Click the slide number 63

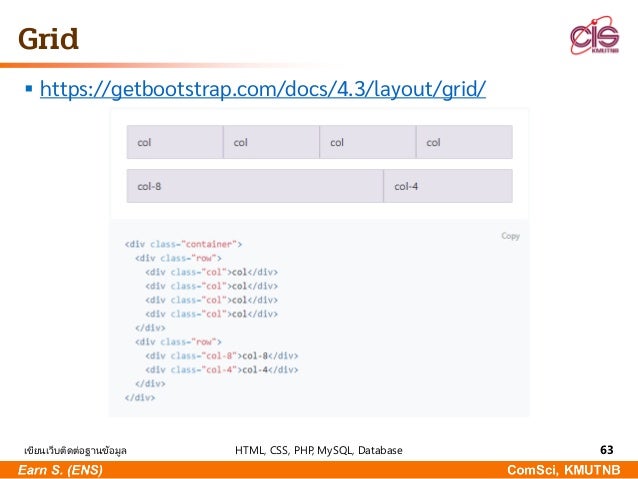coord(606,450)
